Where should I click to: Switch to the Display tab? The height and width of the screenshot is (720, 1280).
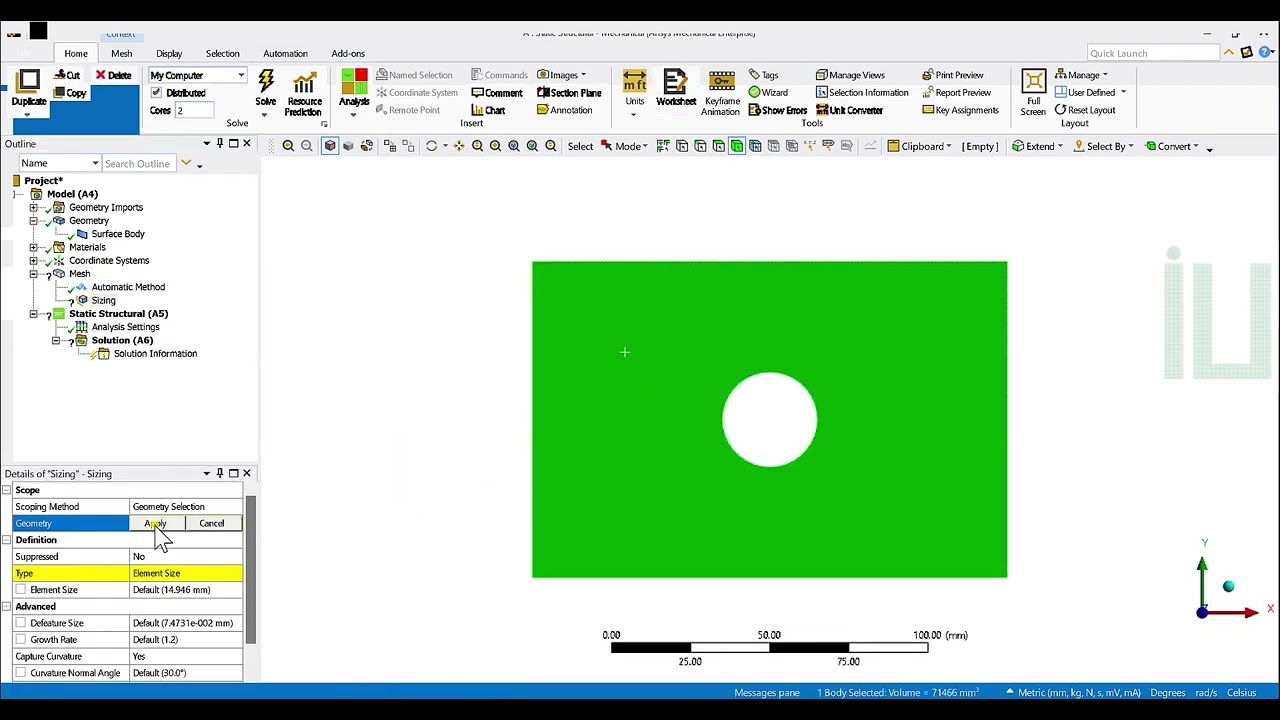click(169, 53)
